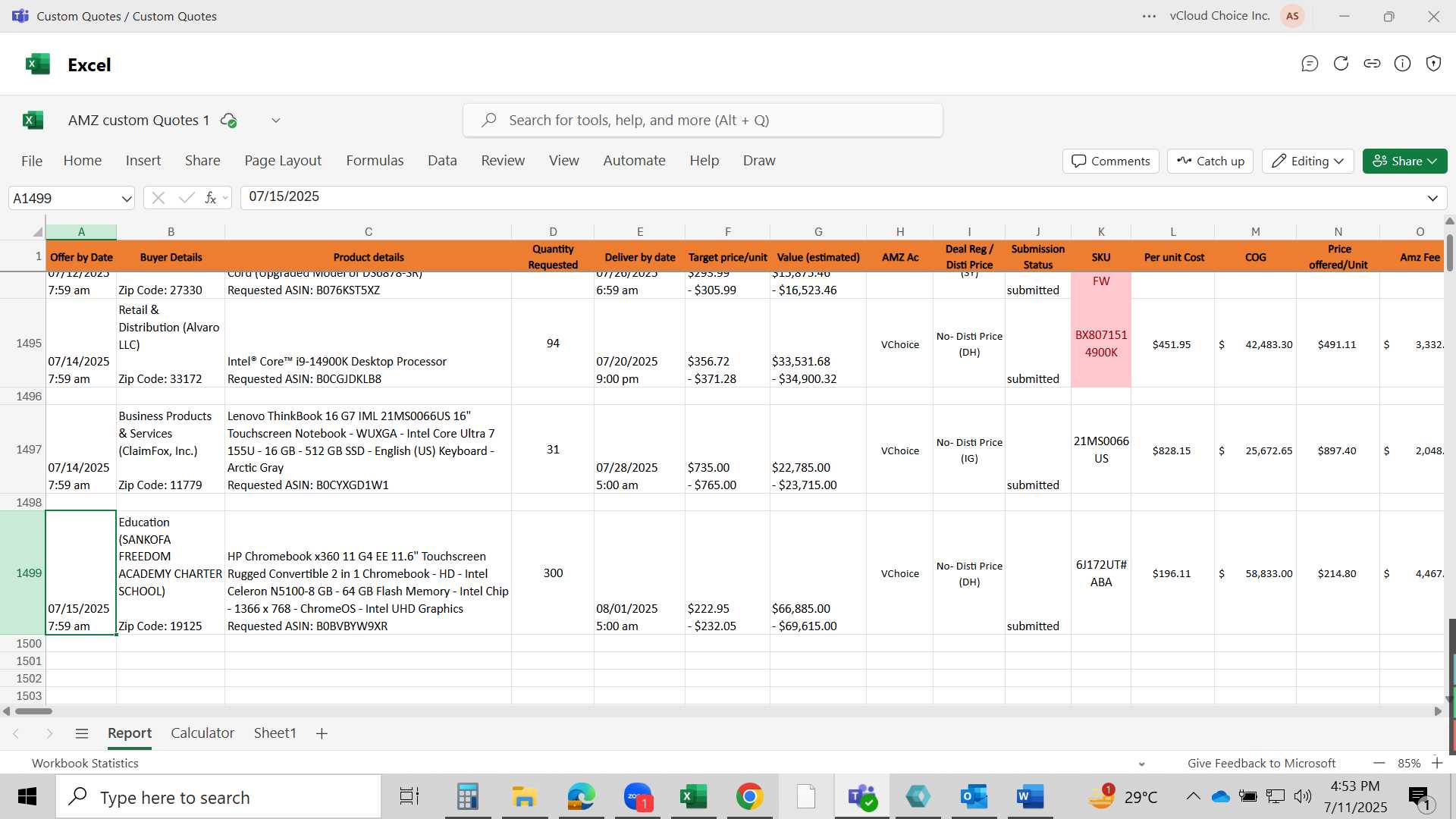
Task: Open Word in taskbar
Action: [x=1030, y=797]
